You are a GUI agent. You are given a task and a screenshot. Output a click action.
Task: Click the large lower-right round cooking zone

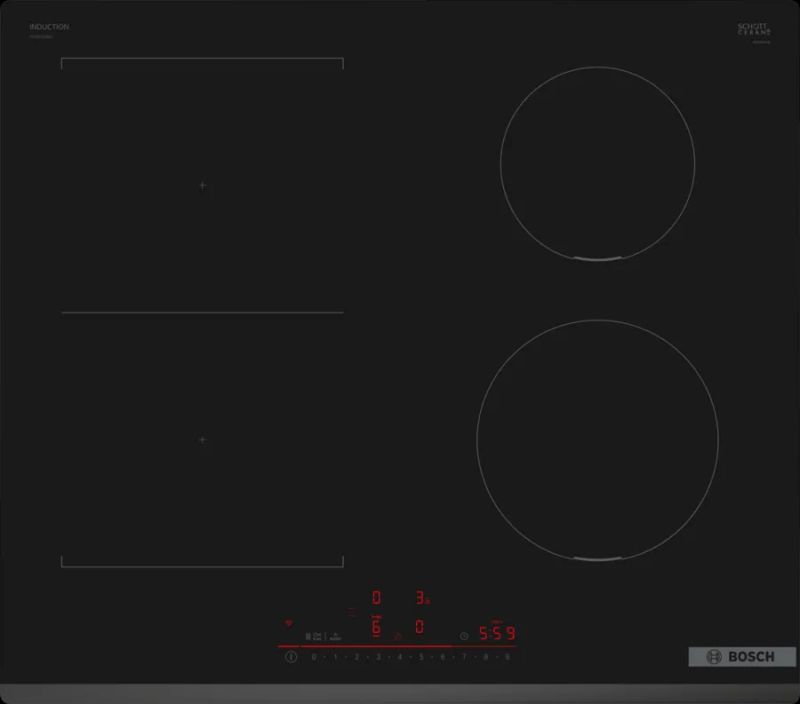point(597,439)
